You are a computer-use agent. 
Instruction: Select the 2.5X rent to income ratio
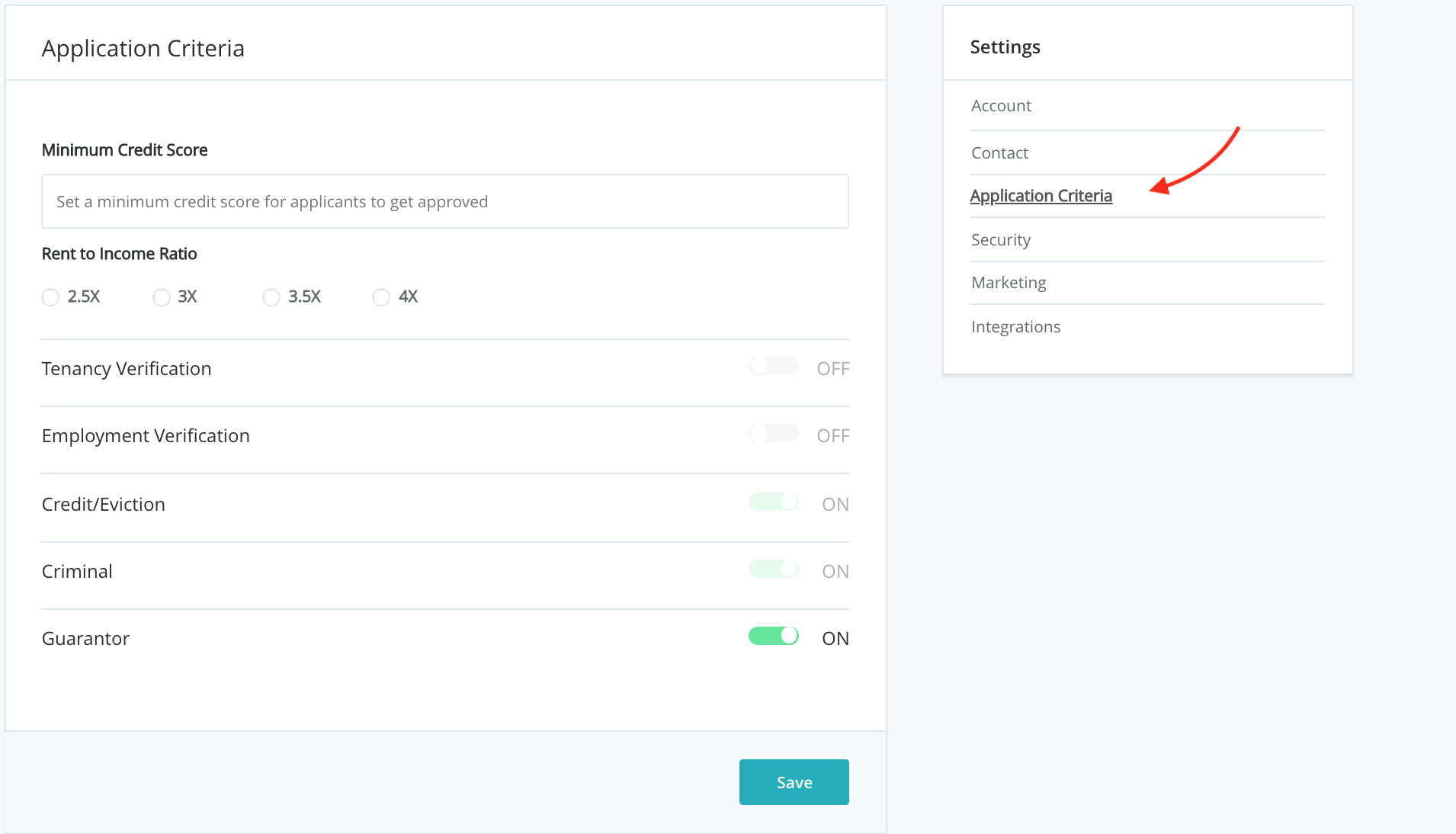pyautogui.click(x=51, y=297)
